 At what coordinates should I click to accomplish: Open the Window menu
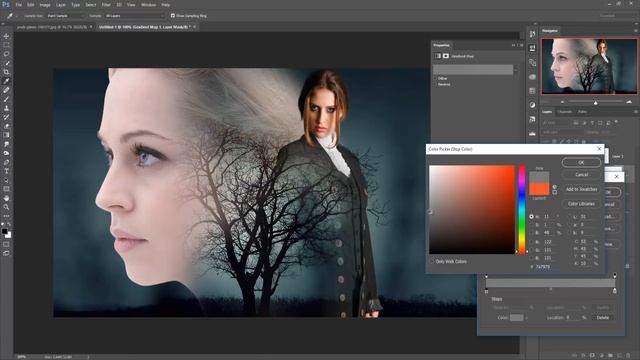(148, 5)
